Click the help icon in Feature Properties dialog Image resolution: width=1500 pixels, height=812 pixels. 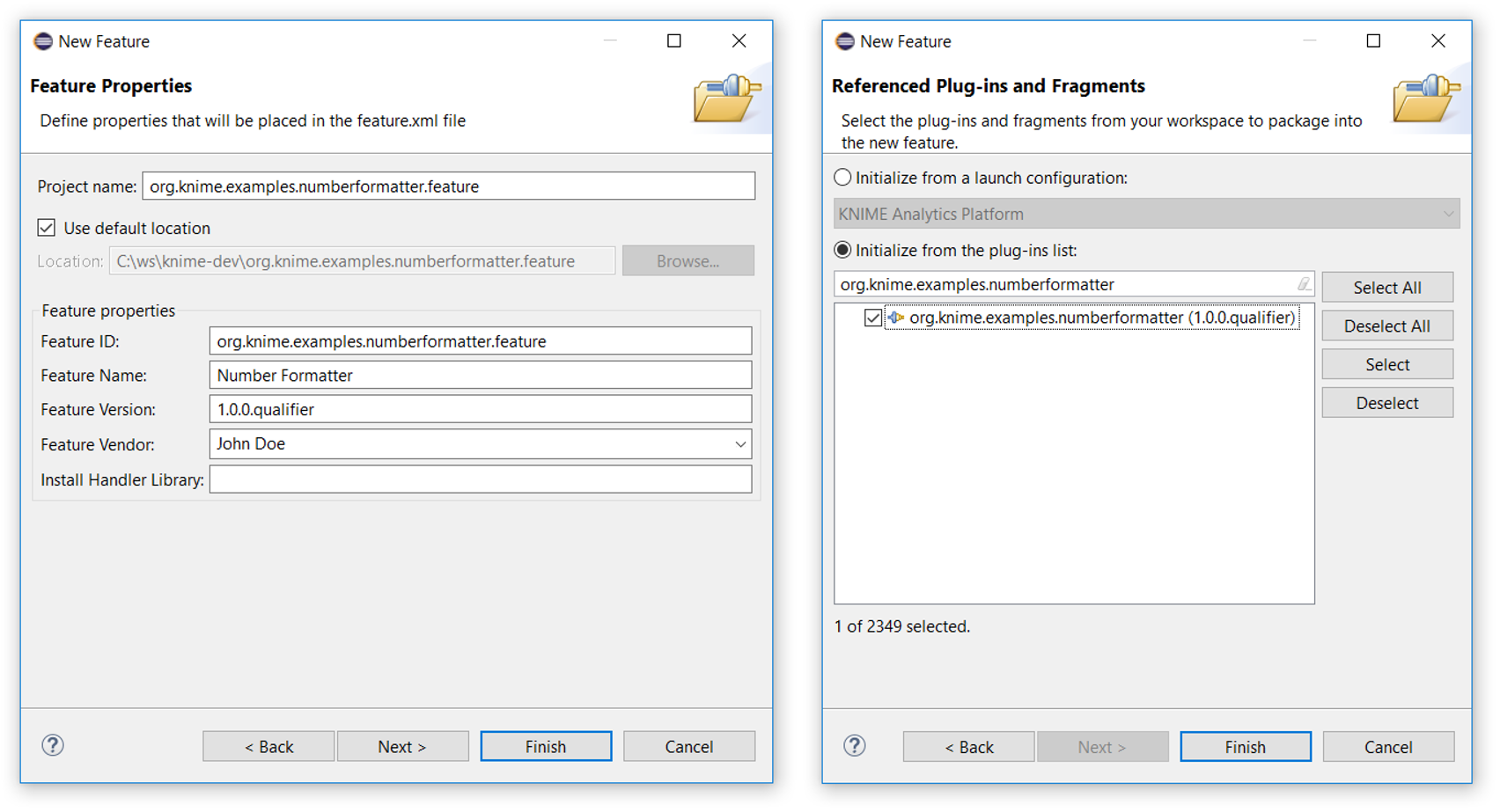tap(53, 745)
